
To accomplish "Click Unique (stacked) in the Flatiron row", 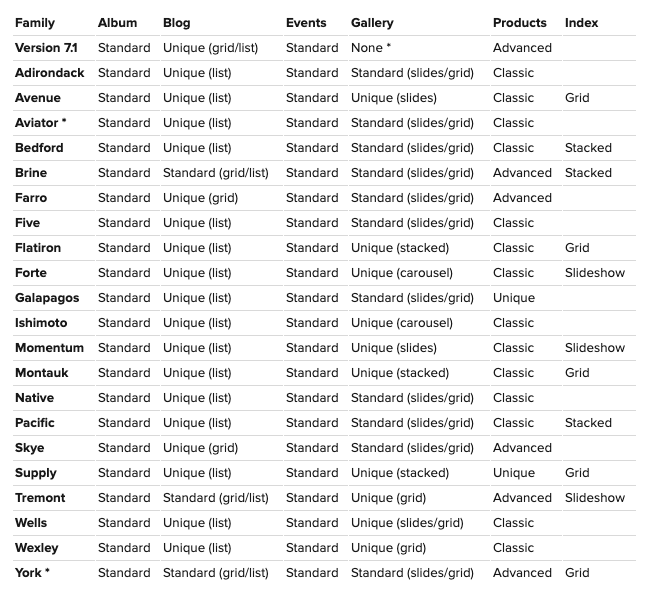I will click(x=400, y=248).
